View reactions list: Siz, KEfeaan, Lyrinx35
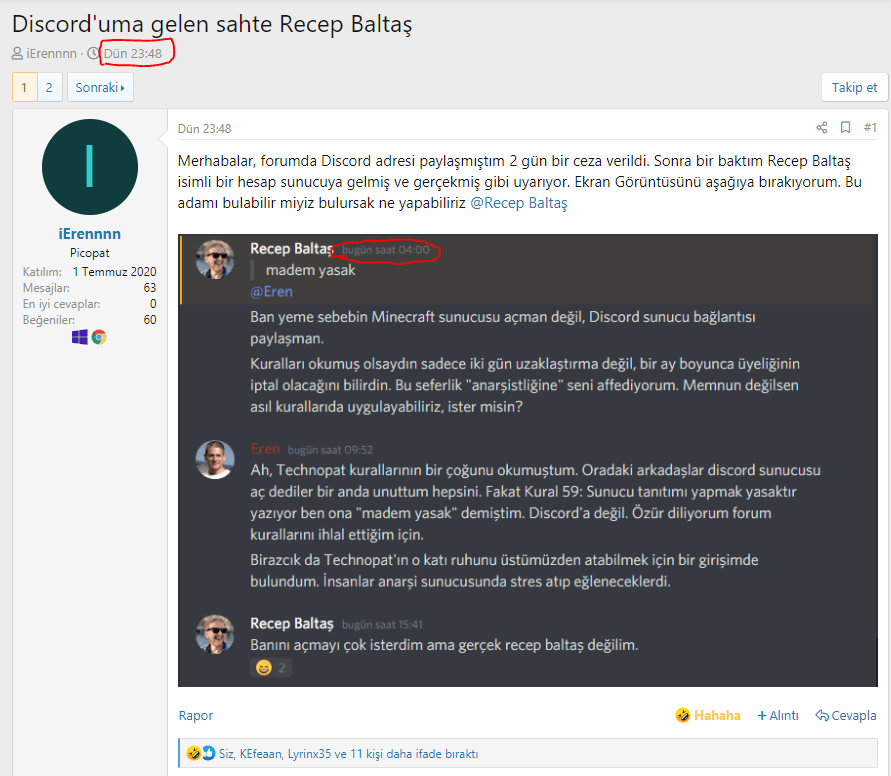The height and width of the screenshot is (776, 891). pyautogui.click(x=348, y=754)
